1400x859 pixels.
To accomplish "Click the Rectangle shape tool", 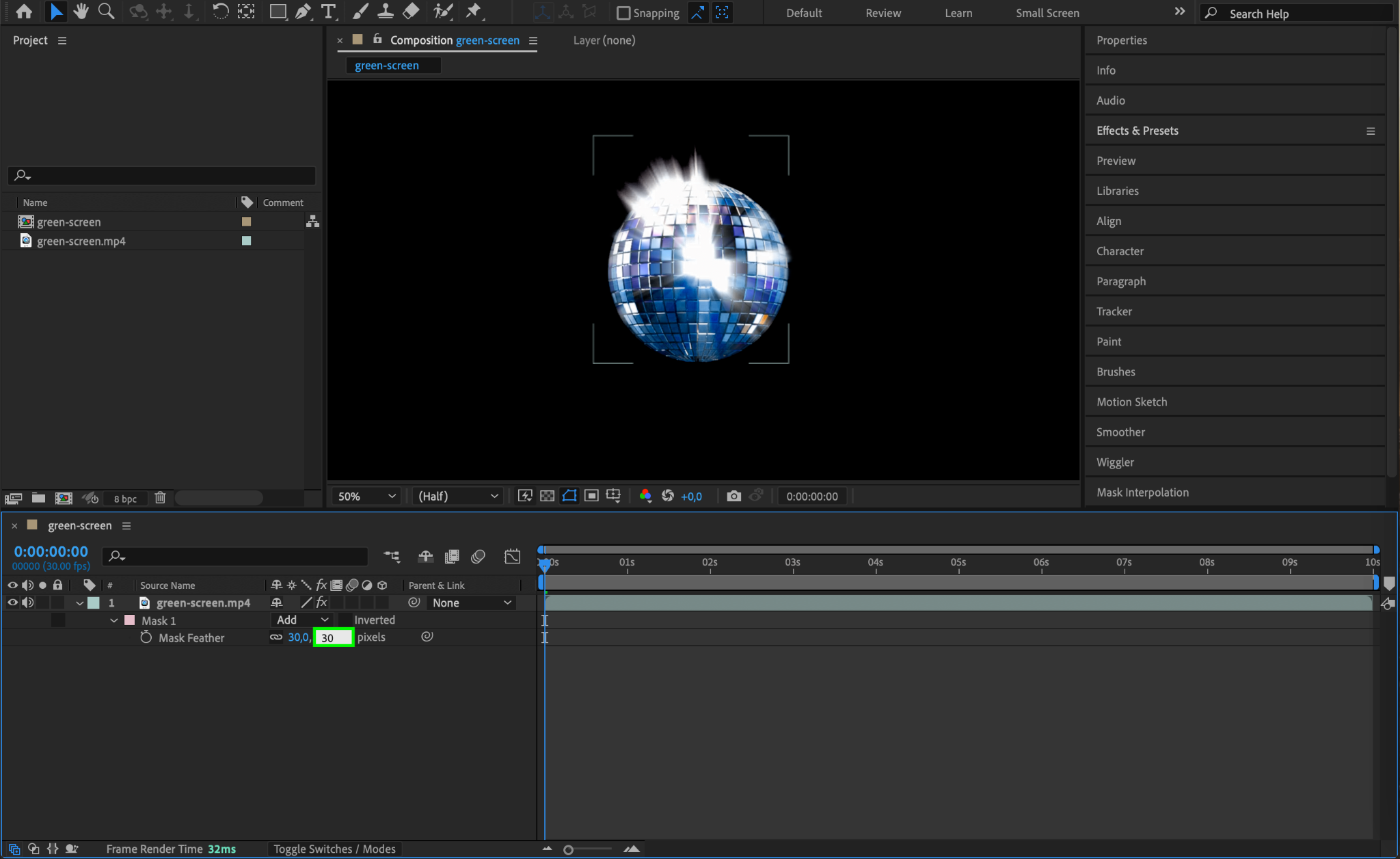I will point(278,12).
